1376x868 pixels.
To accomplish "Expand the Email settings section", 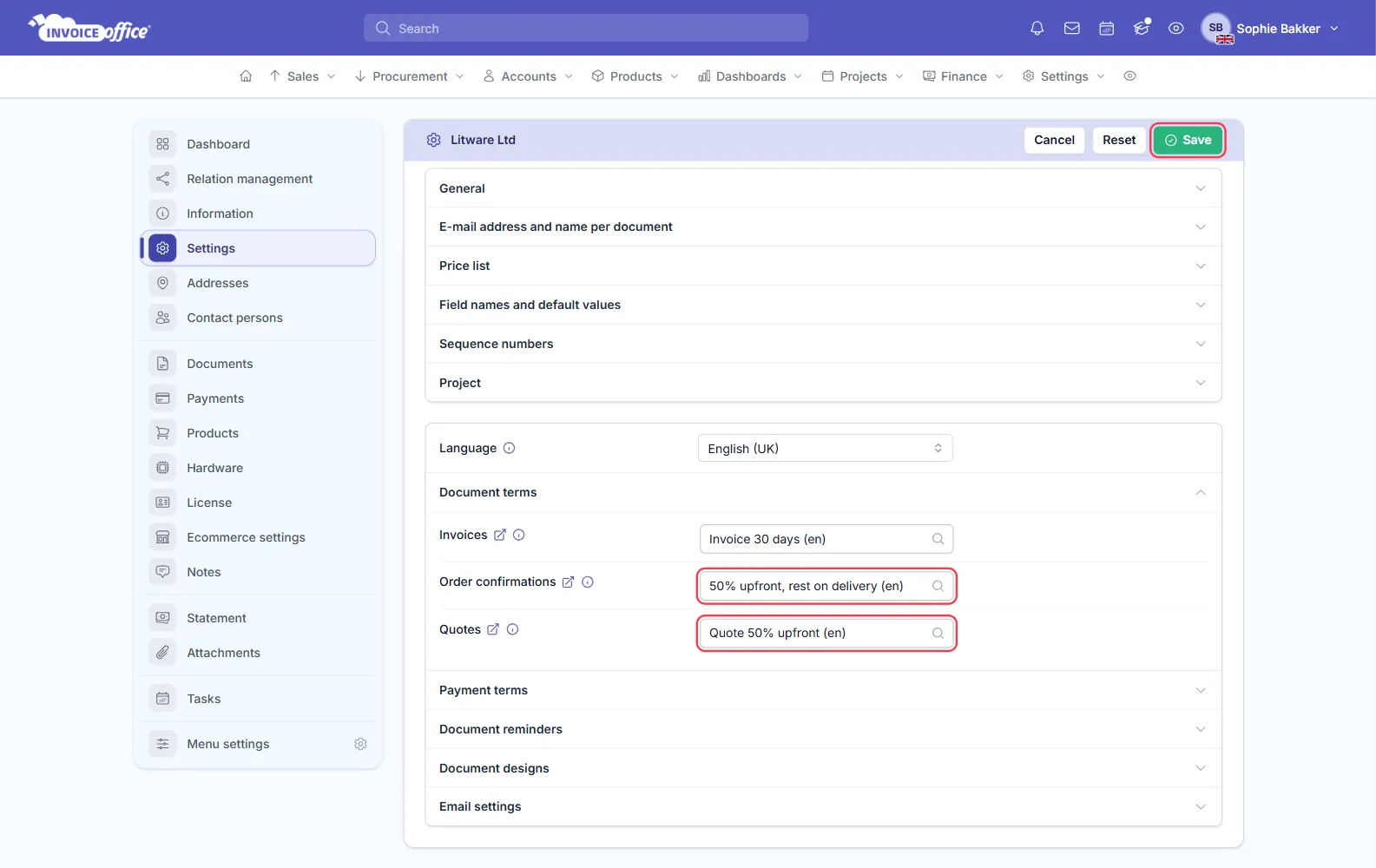I will pos(823,806).
